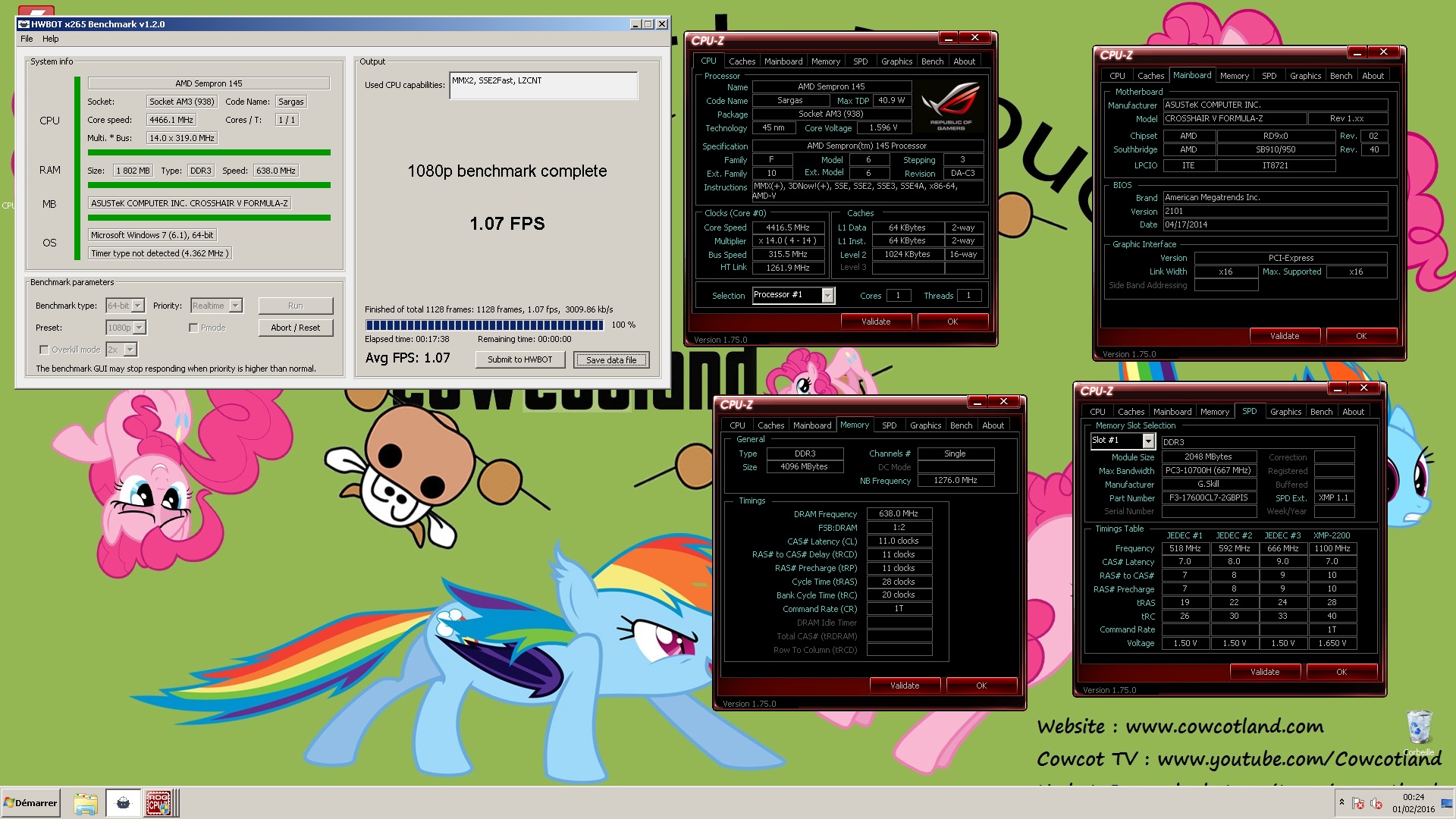The image size is (1456, 819).
Task: Click Validate in CPU-Z SPD window
Action: click(1265, 672)
